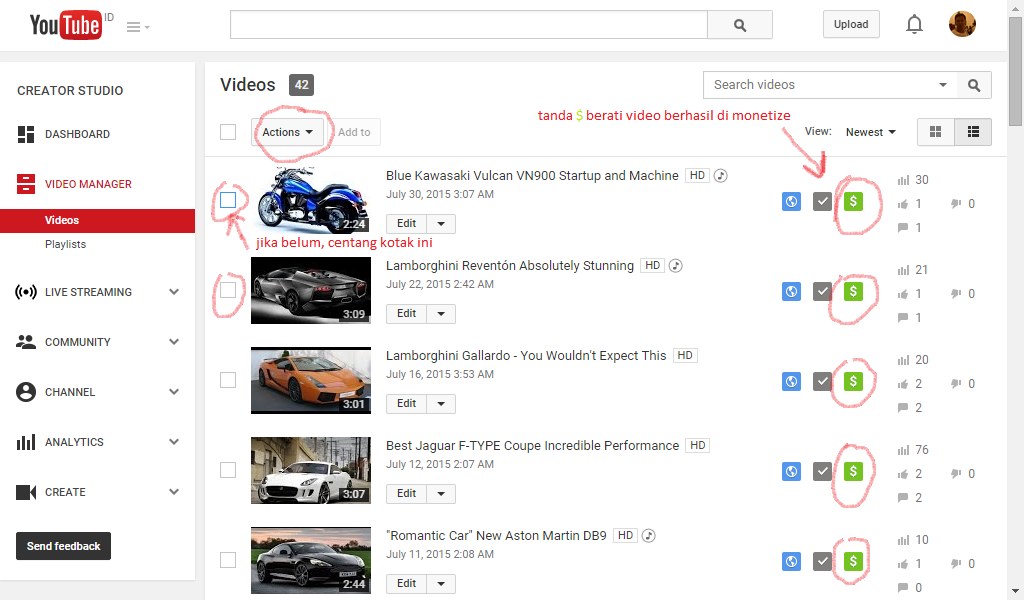The width and height of the screenshot is (1024, 600).
Task: Open Edit dropdown arrow for Blue Kawasaki video
Action: coord(441,224)
